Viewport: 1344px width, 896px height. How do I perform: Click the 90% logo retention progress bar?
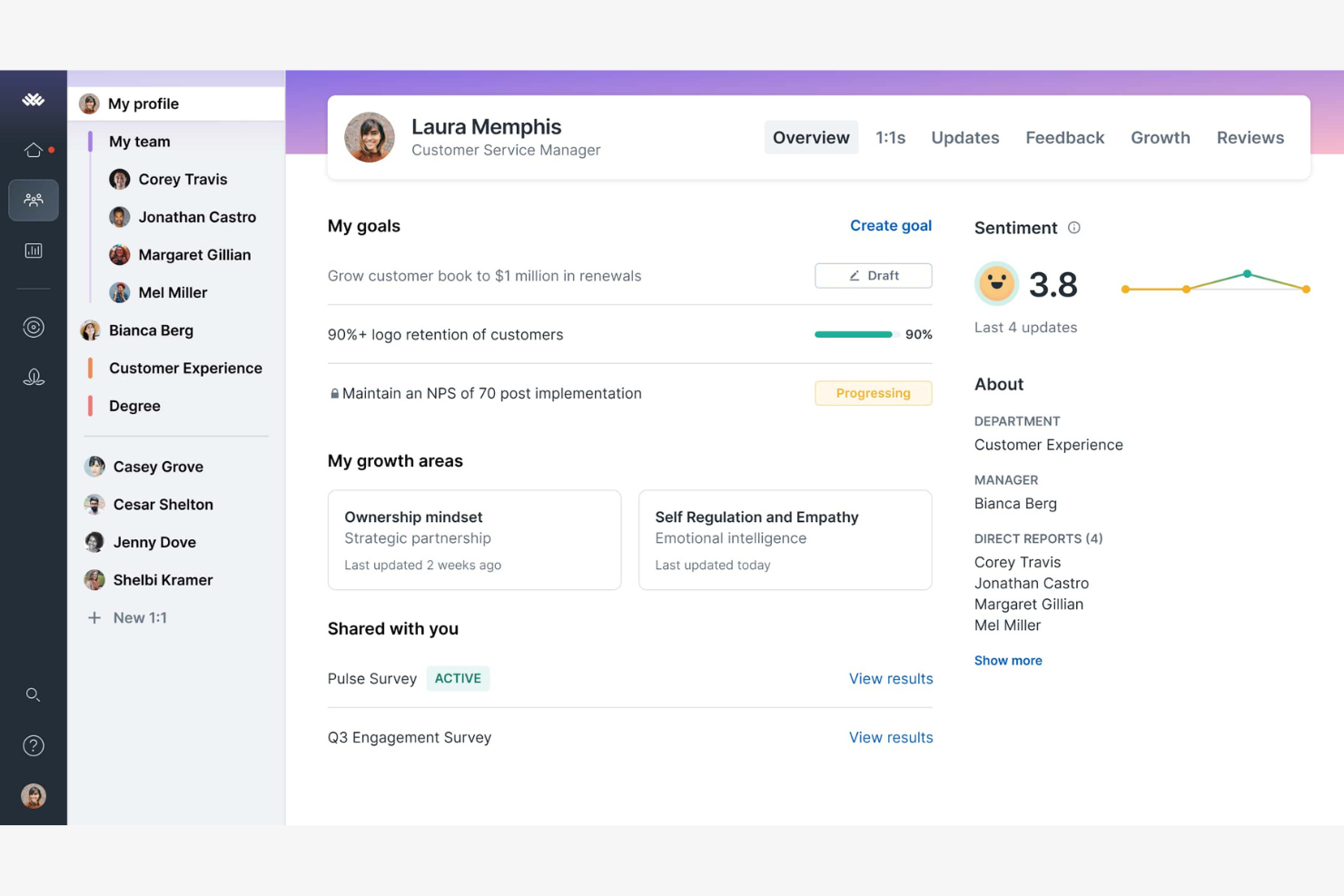(855, 335)
